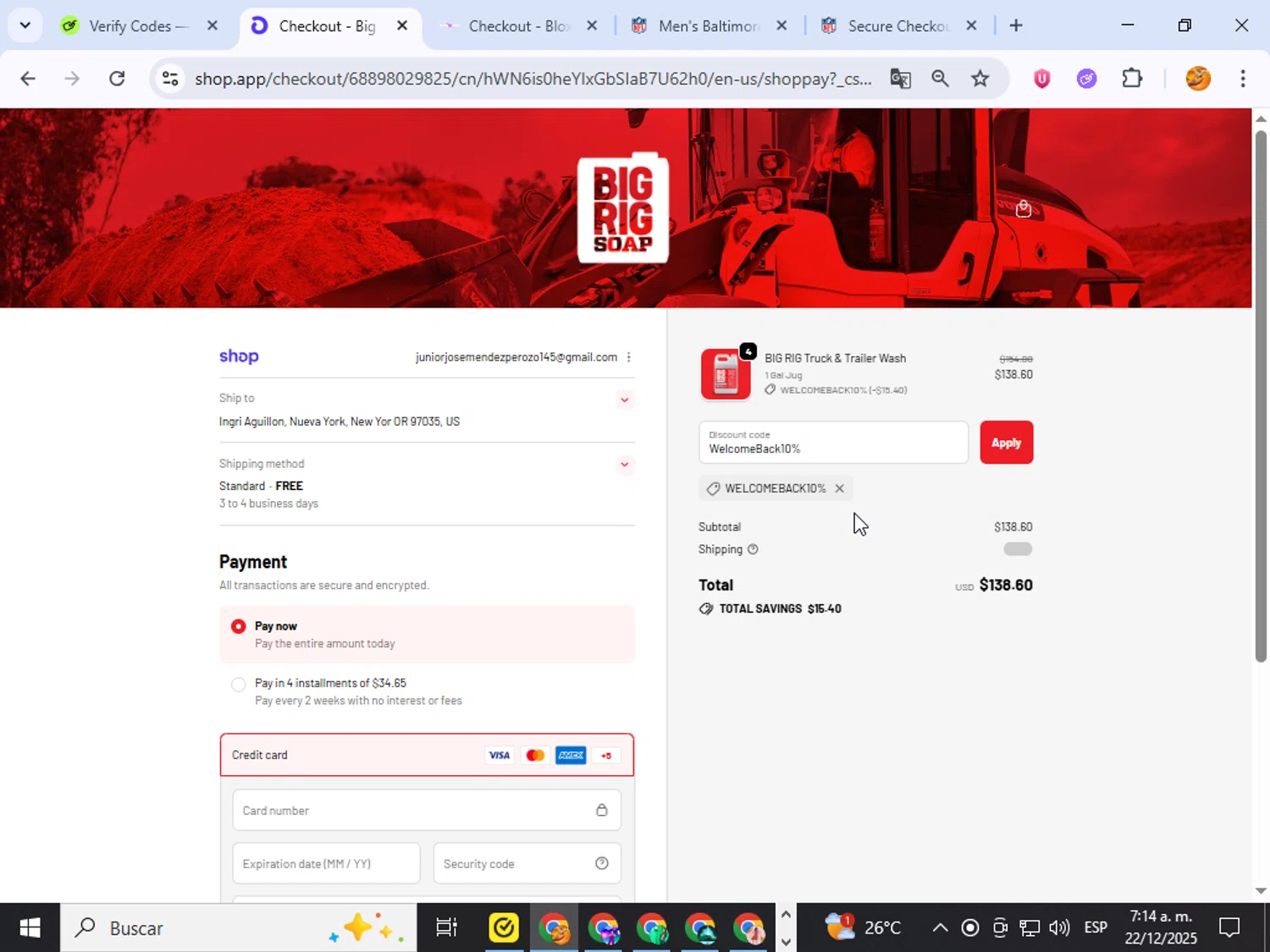The image size is (1270, 952).
Task: Open the zoom magnifier icon
Action: click(x=940, y=79)
